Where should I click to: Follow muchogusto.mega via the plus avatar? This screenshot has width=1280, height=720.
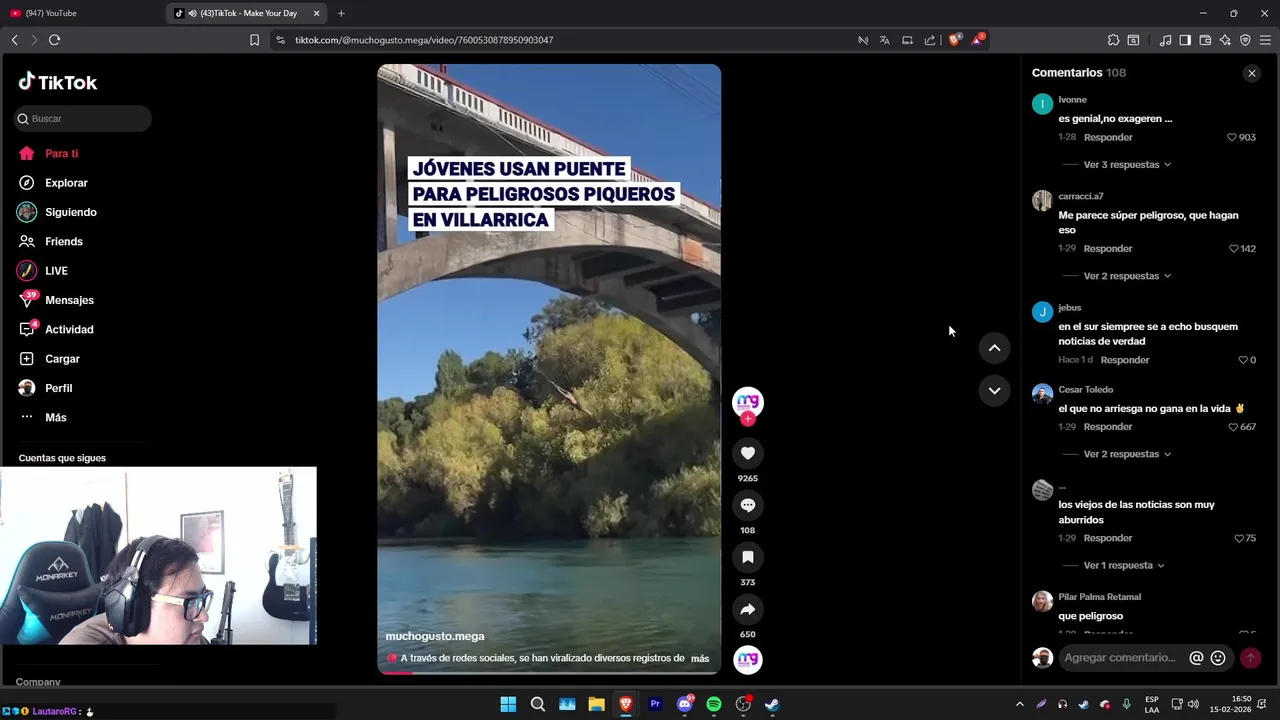coord(747,419)
